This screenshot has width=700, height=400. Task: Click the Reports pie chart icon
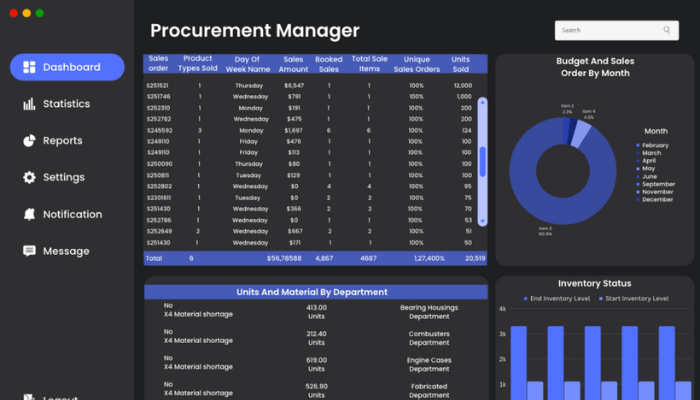pos(29,141)
